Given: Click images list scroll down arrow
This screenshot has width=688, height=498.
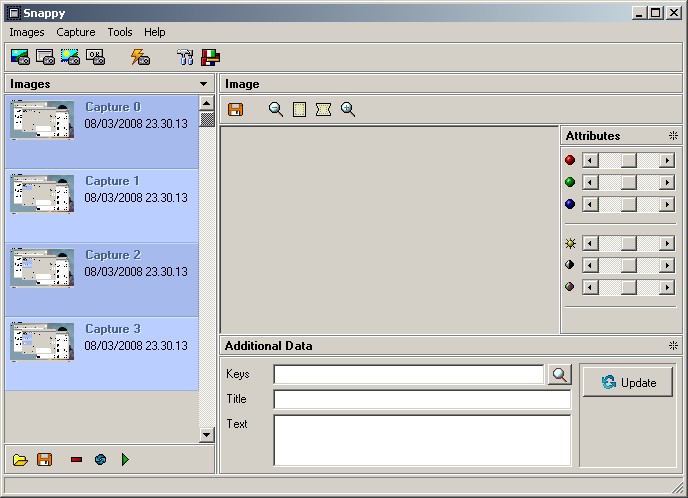Looking at the screenshot, I should [x=207, y=435].
